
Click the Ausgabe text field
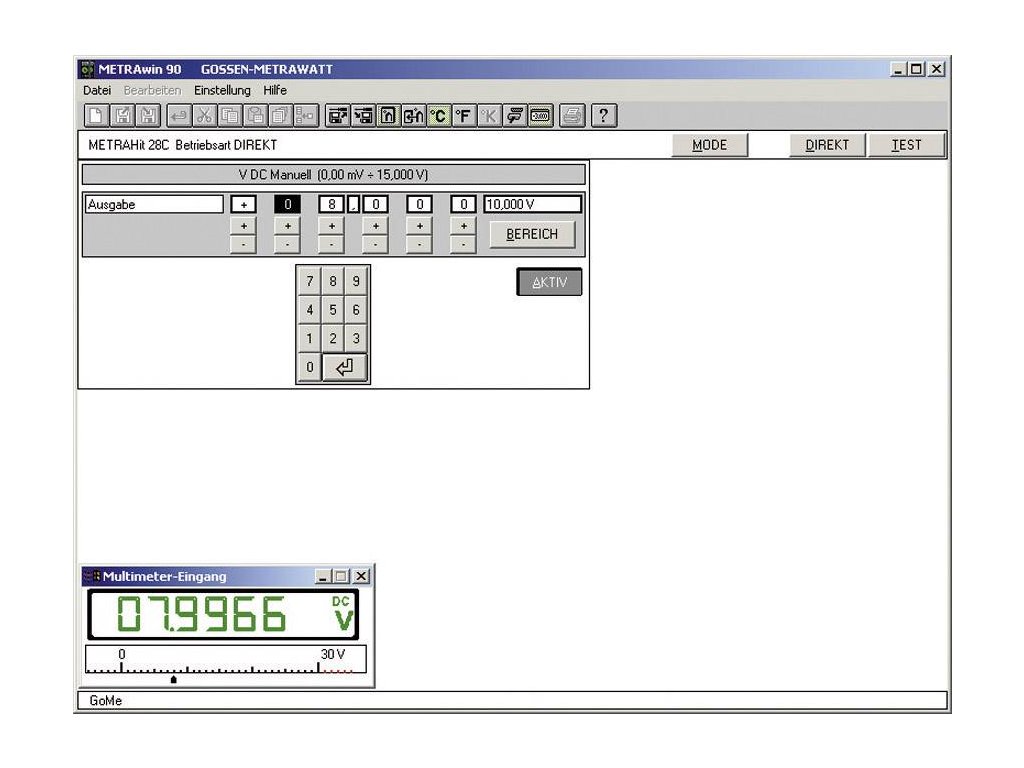[154, 204]
